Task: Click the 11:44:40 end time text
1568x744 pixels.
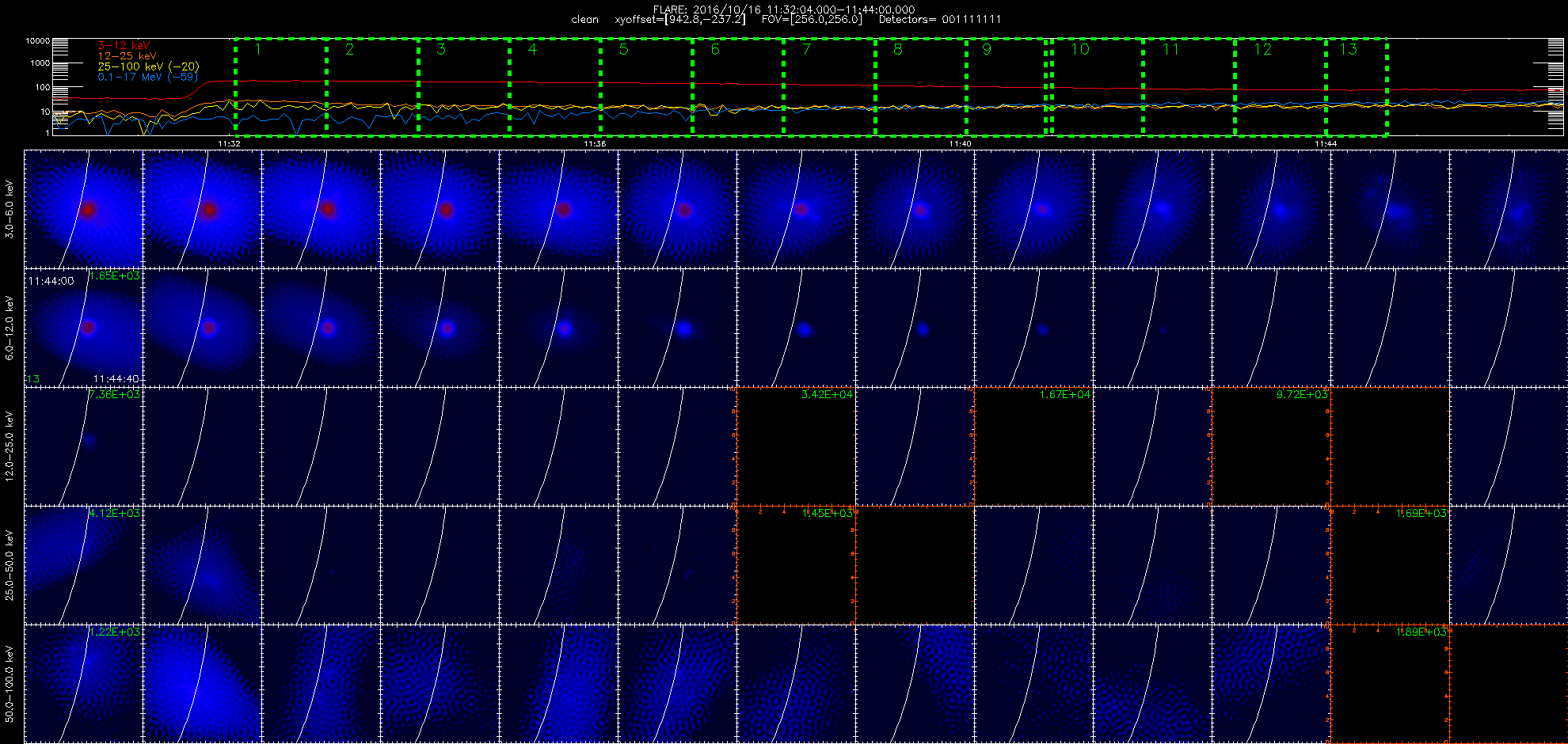Action: [x=116, y=379]
